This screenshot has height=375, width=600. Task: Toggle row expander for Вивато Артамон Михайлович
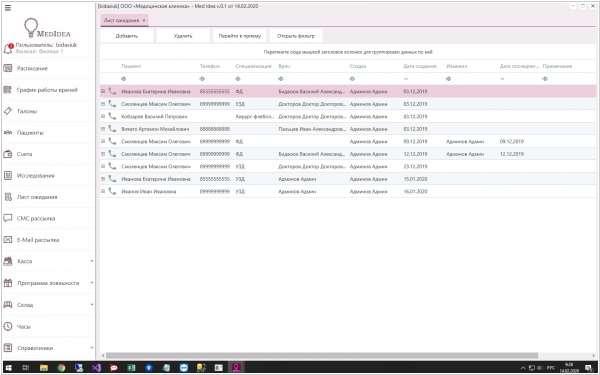point(103,129)
